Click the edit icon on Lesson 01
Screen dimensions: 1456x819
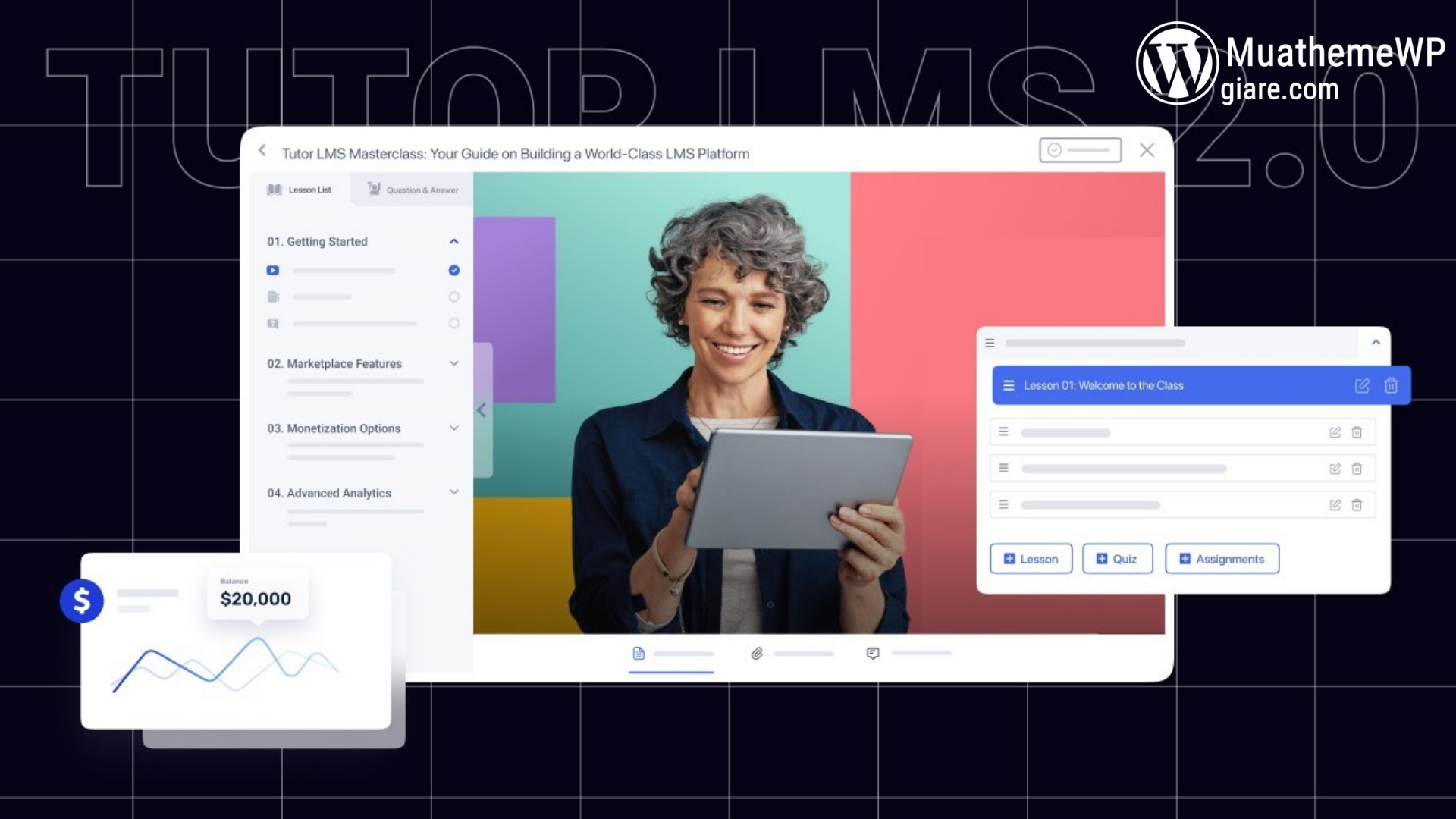click(x=1358, y=385)
